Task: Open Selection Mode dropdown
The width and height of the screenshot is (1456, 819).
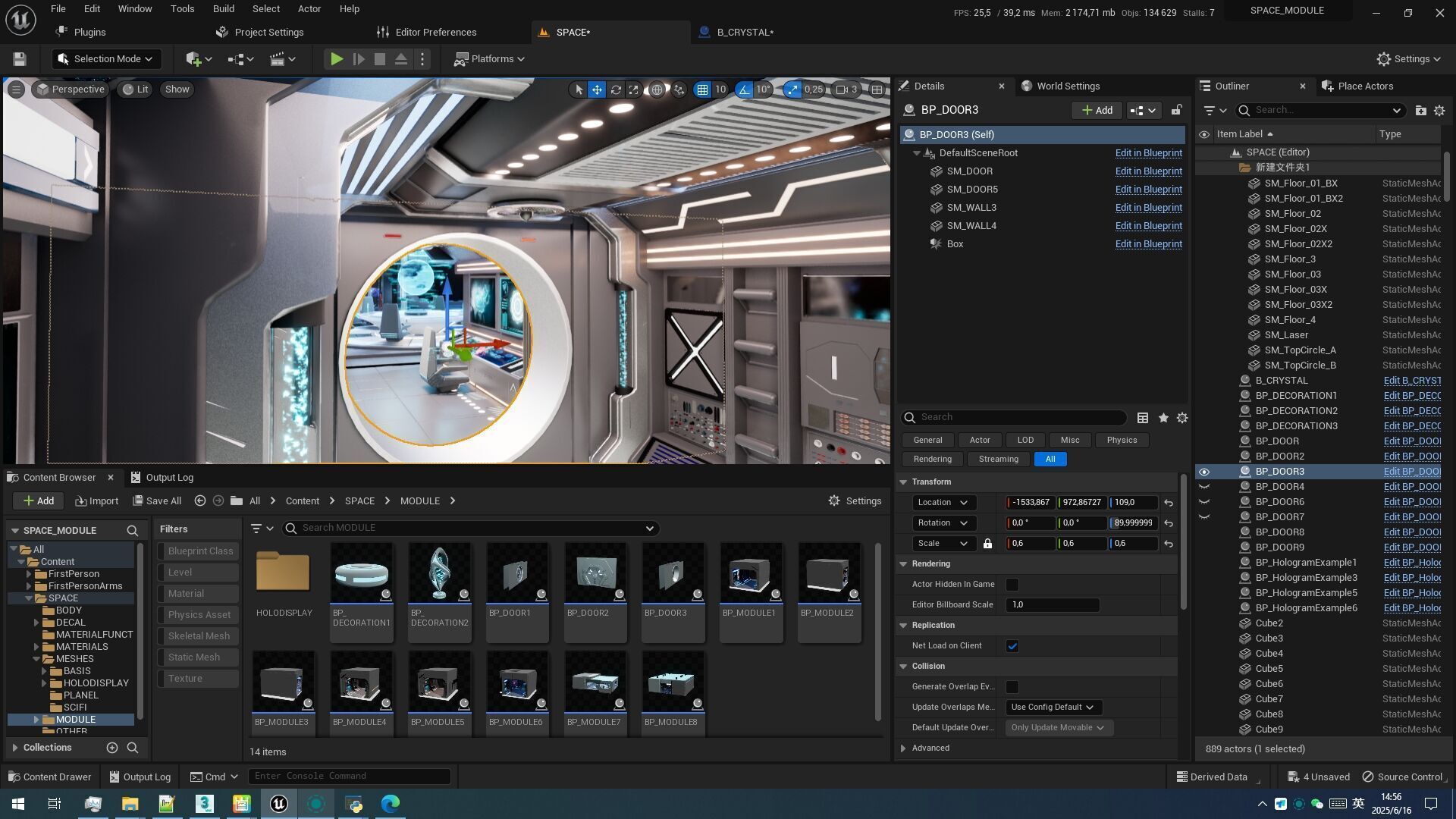Action: pyautogui.click(x=105, y=59)
